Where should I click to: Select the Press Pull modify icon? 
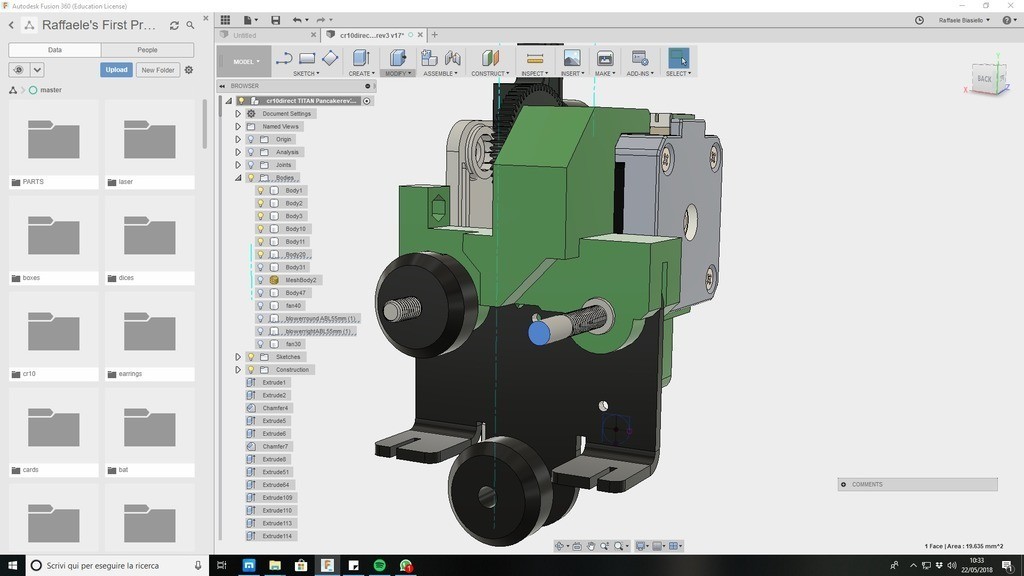pos(398,58)
